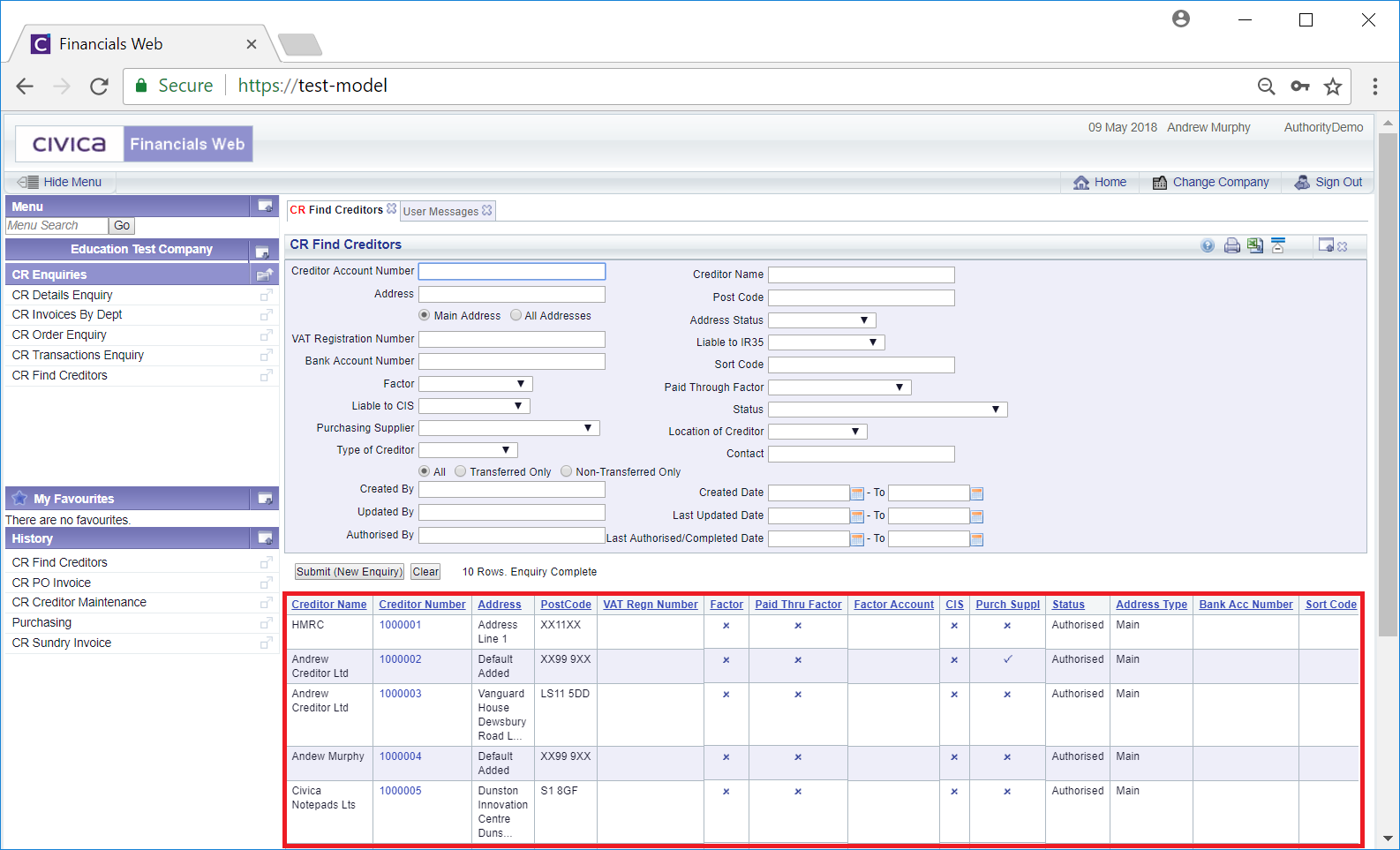1400x850 pixels.
Task: Open the Status dropdown
Action: pos(887,410)
